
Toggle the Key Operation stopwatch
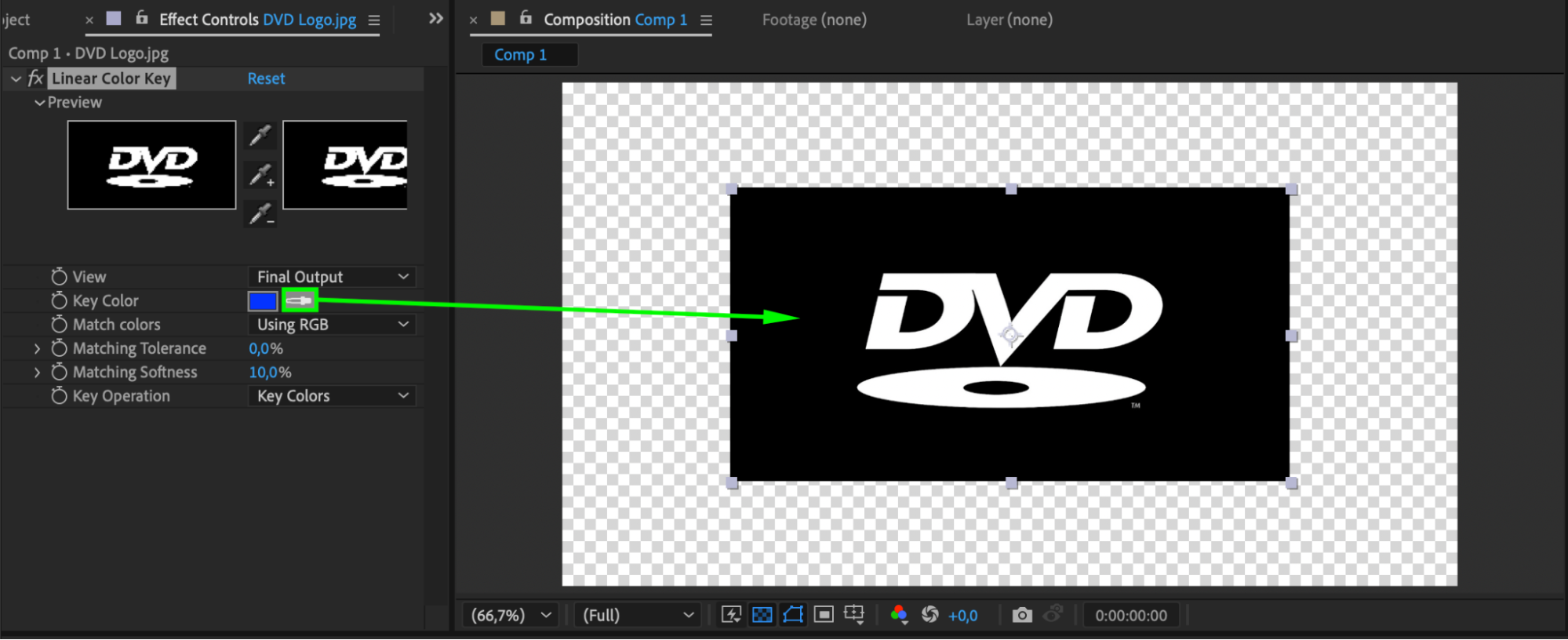pyautogui.click(x=59, y=396)
